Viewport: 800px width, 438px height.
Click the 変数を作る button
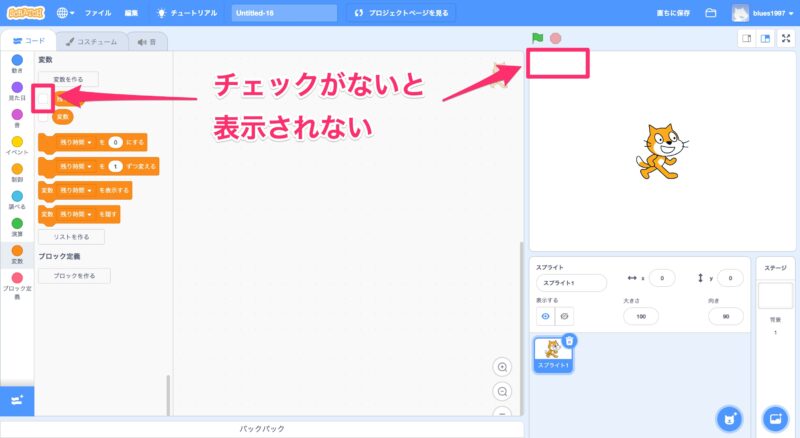(x=68, y=78)
